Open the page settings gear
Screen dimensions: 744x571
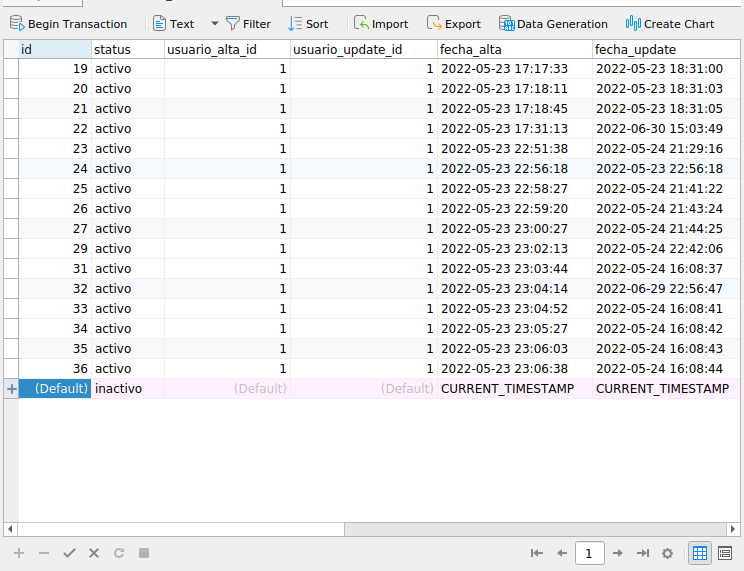pyautogui.click(x=668, y=553)
